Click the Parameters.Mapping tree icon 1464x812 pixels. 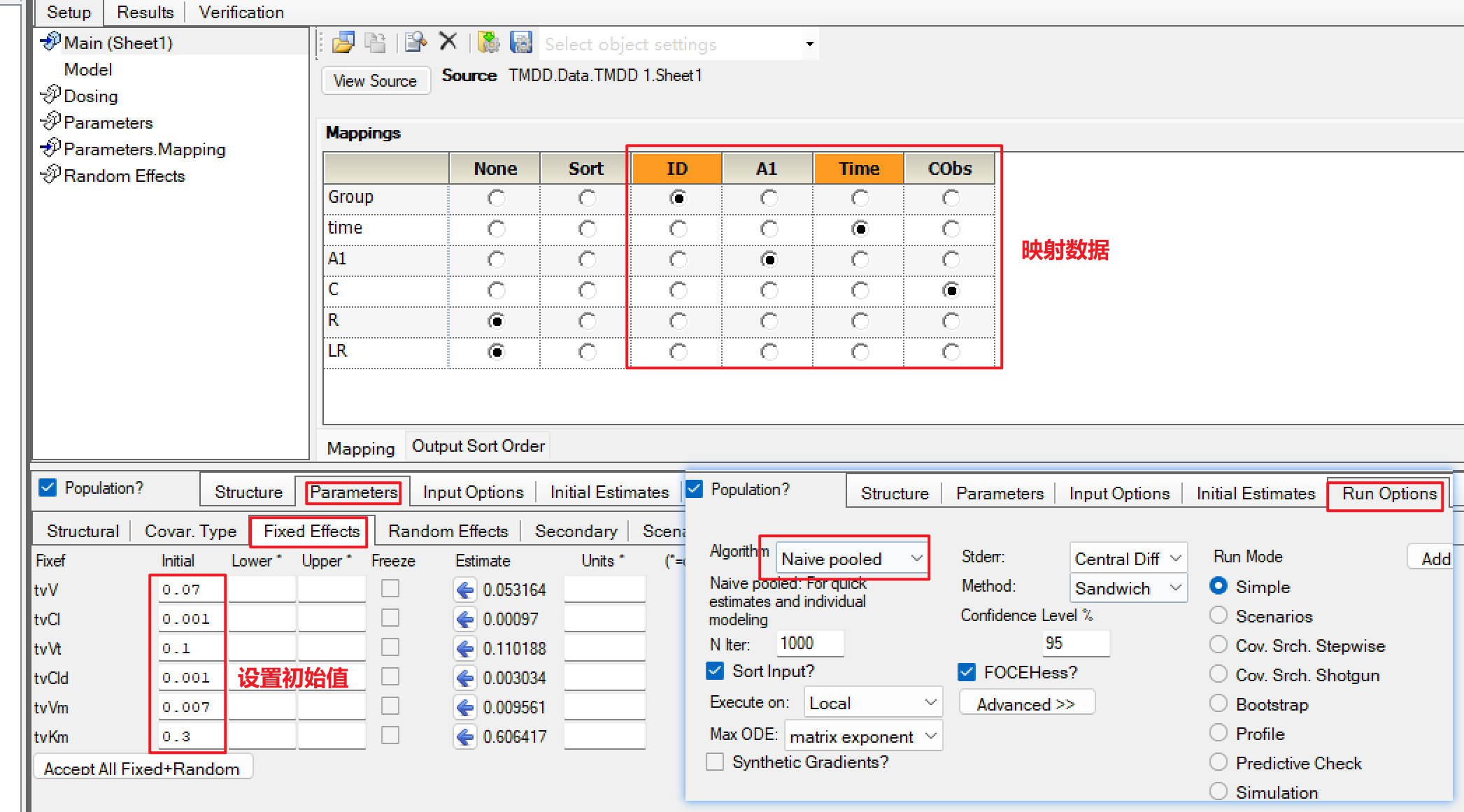coord(50,148)
